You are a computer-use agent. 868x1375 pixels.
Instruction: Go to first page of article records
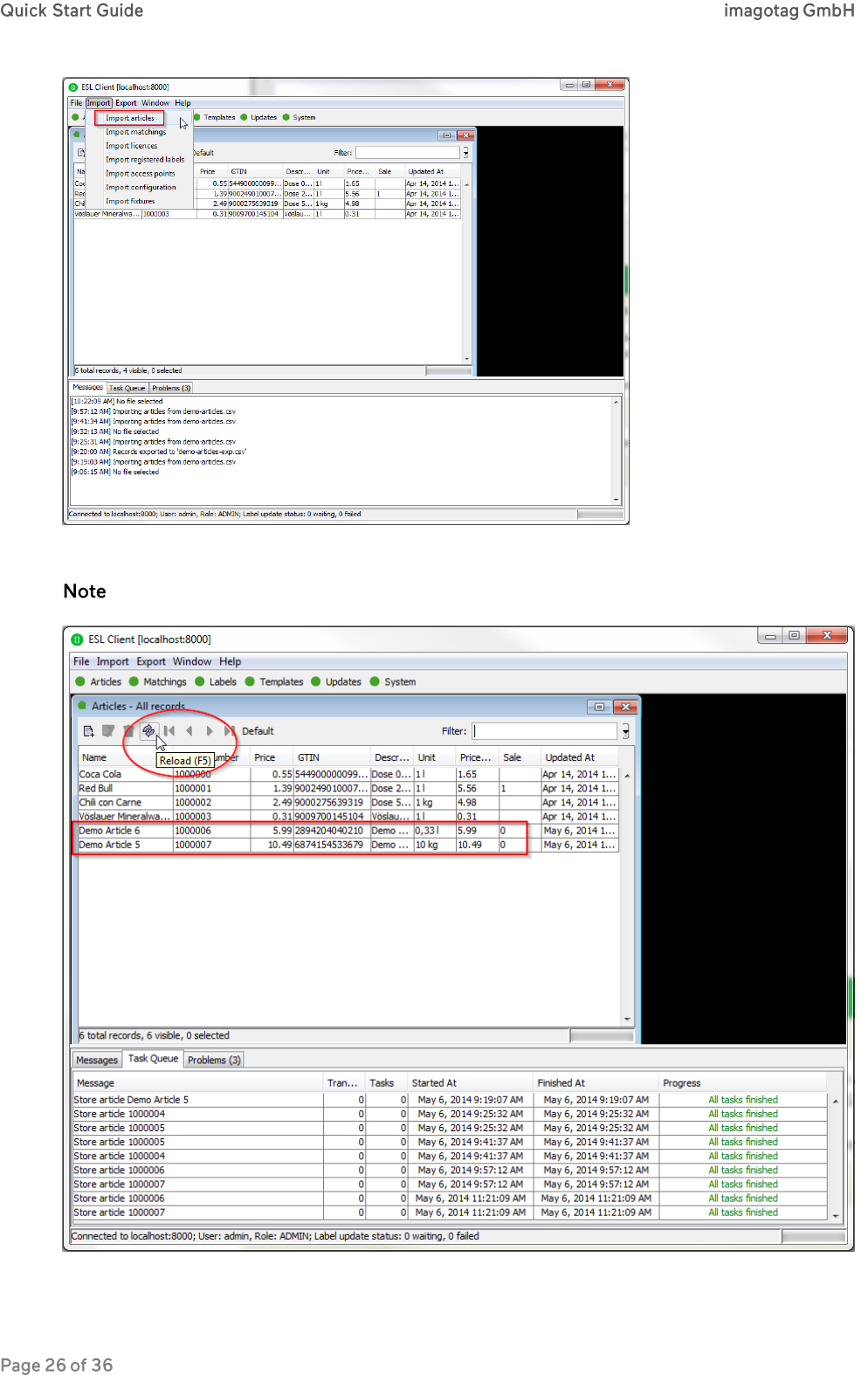pyautogui.click(x=169, y=731)
